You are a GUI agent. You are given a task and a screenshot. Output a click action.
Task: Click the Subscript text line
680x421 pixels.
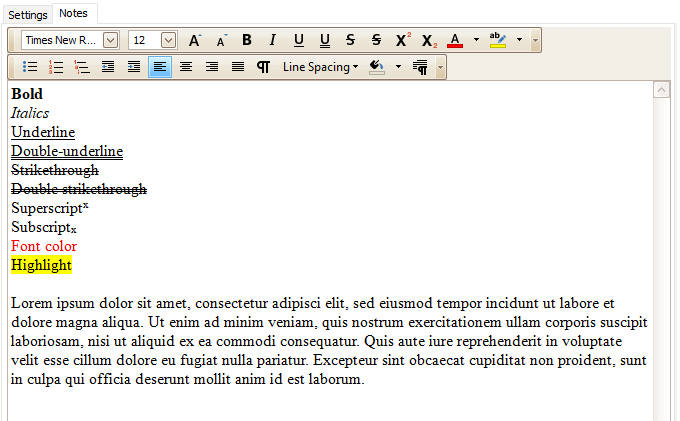click(x=44, y=227)
